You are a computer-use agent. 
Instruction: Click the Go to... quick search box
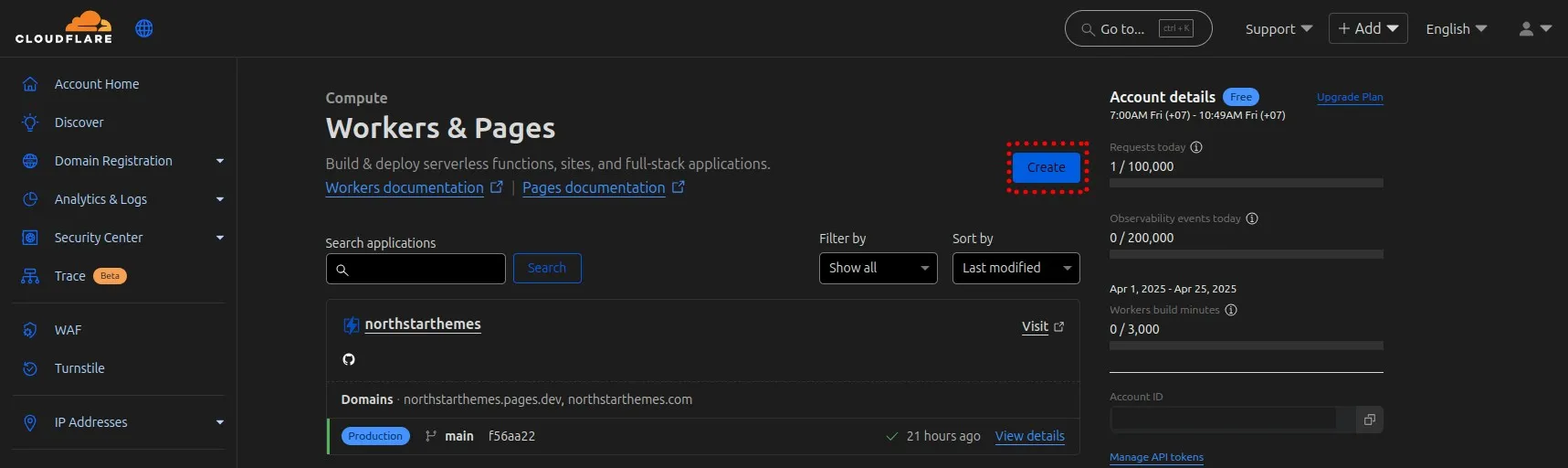point(1138,28)
